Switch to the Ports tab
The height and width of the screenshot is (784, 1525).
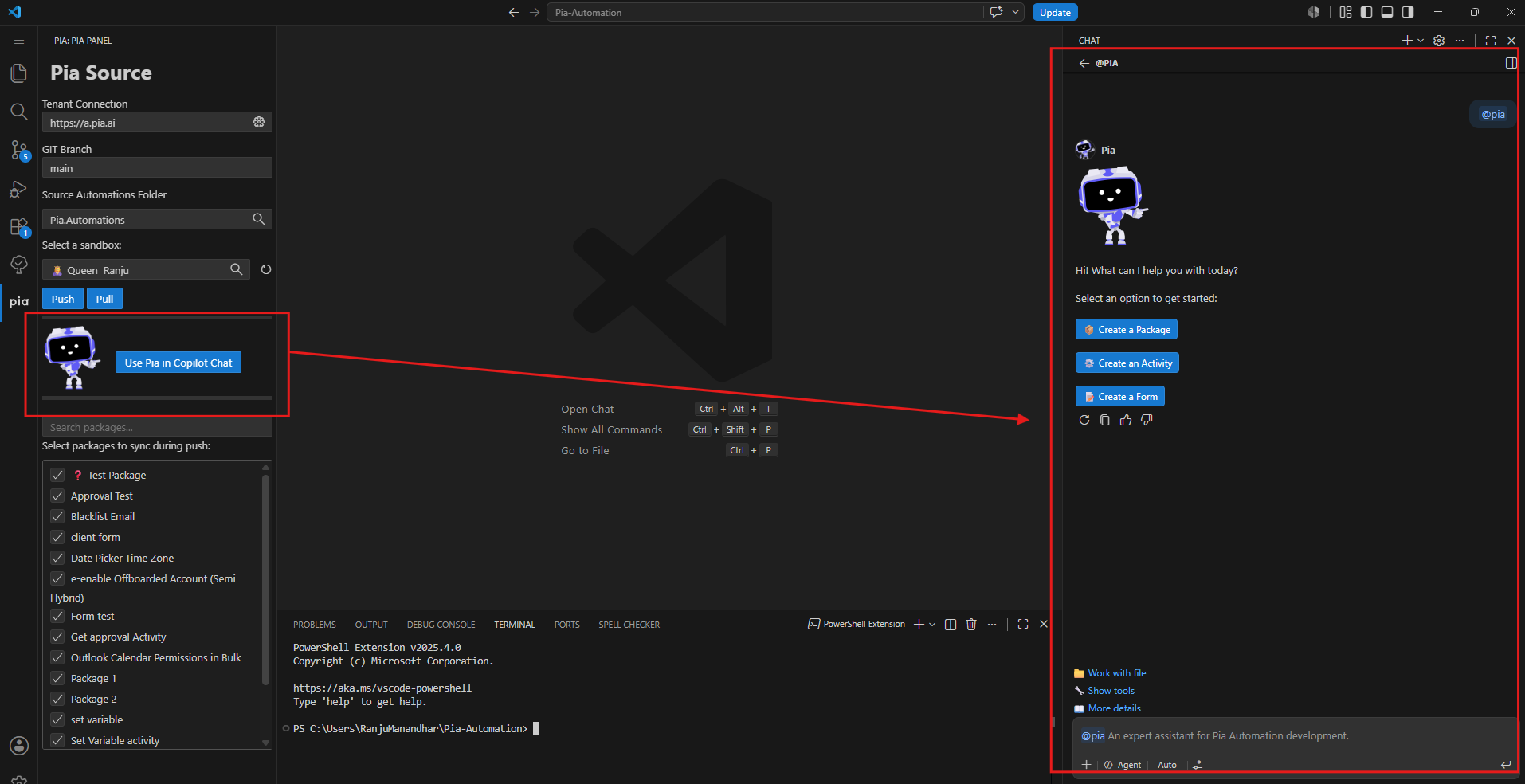[x=567, y=625]
